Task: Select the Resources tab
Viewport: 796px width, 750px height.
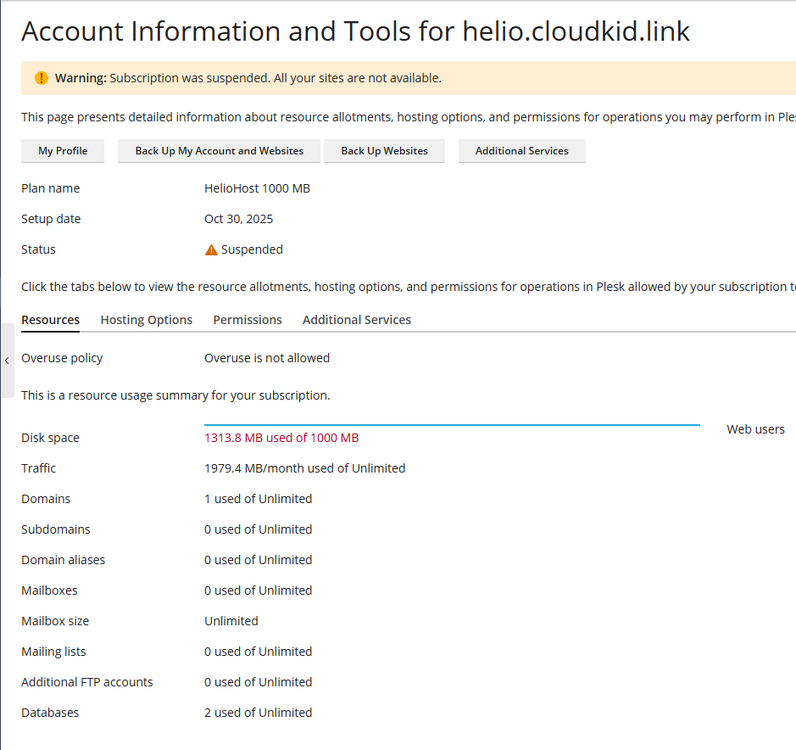Action: click(x=50, y=320)
